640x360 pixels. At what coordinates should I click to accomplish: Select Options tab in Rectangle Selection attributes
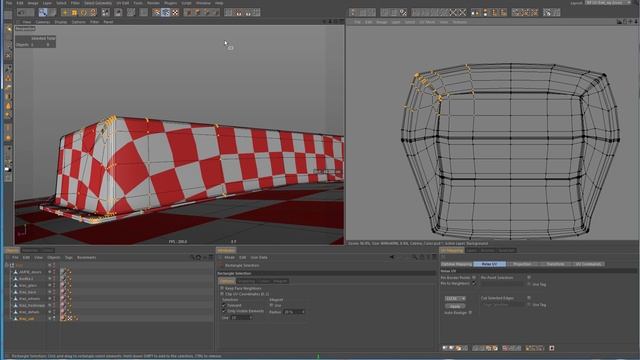(x=227, y=281)
